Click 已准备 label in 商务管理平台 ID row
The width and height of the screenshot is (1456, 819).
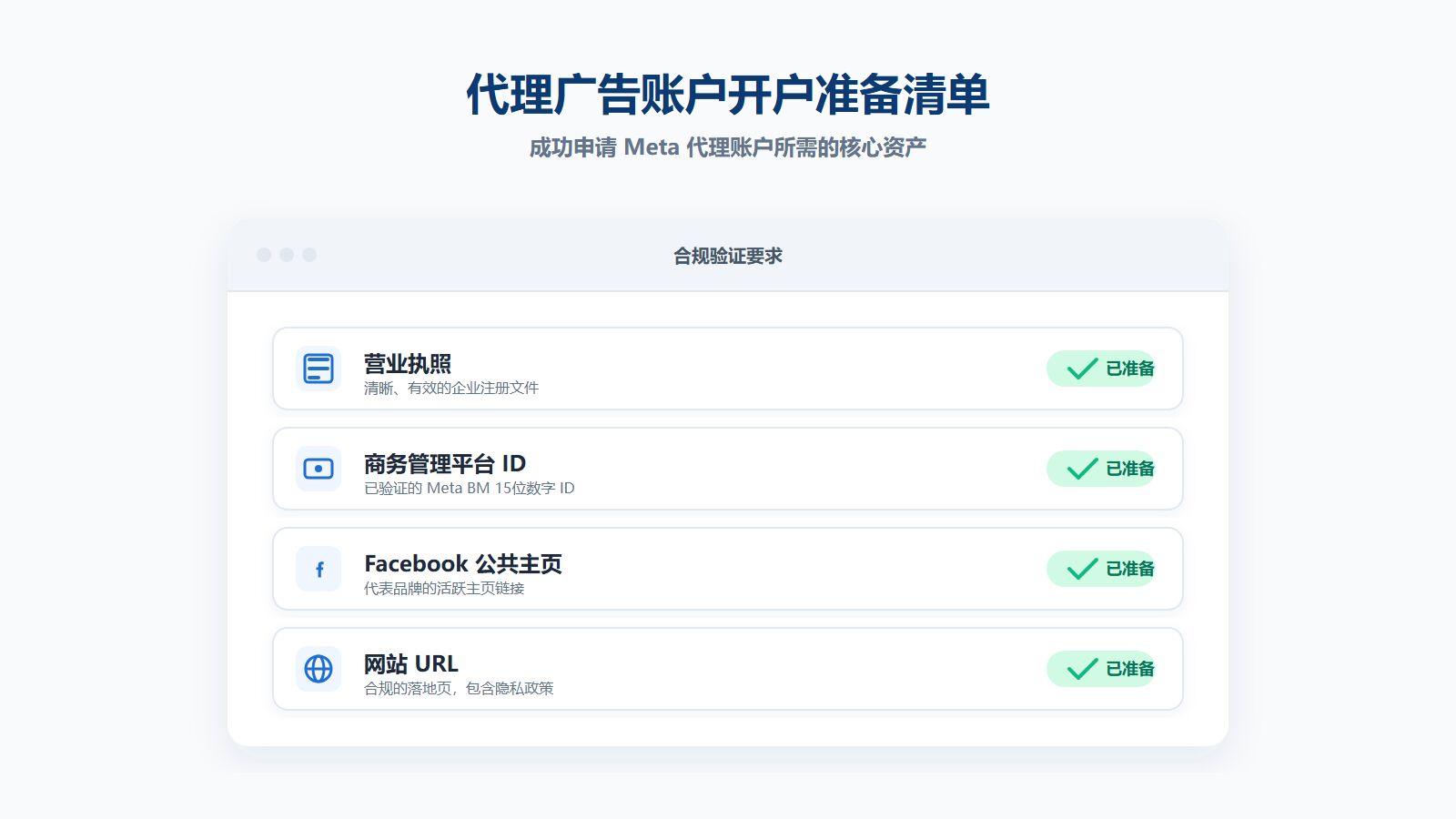(x=1130, y=469)
